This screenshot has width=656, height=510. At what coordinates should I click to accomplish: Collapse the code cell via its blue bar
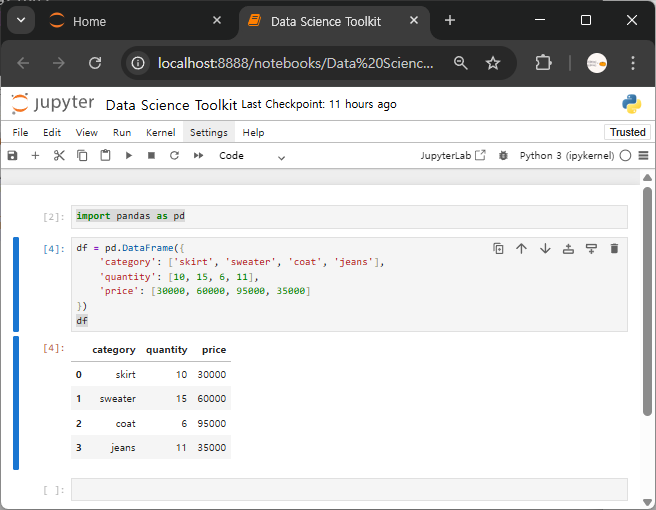tap(16, 284)
